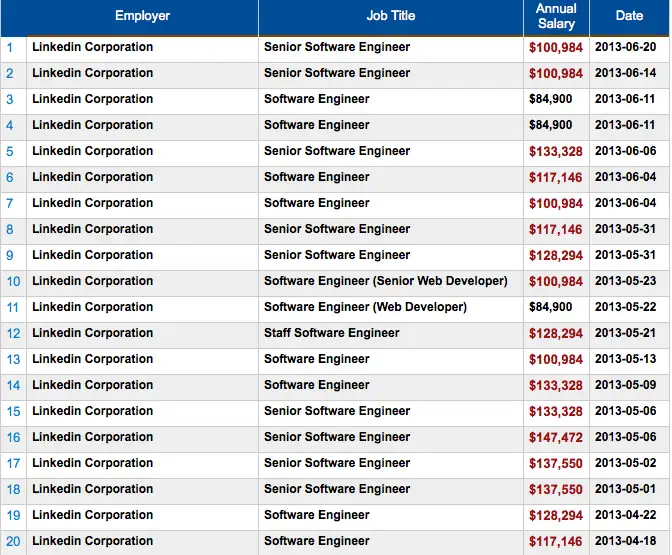This screenshot has height=555, width=672.
Task: Open row number 7 link
Action: 9,204
